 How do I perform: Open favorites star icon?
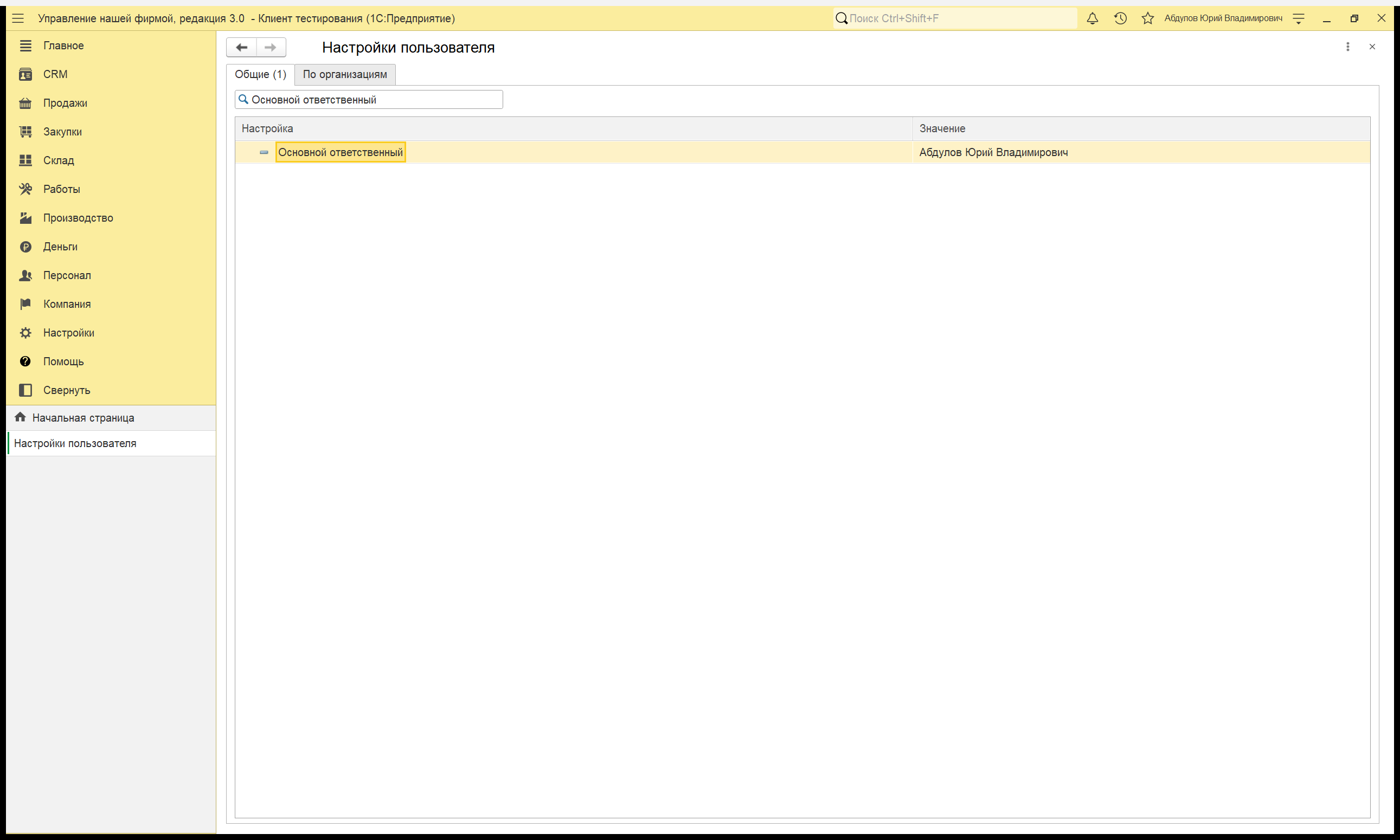coord(1147,18)
